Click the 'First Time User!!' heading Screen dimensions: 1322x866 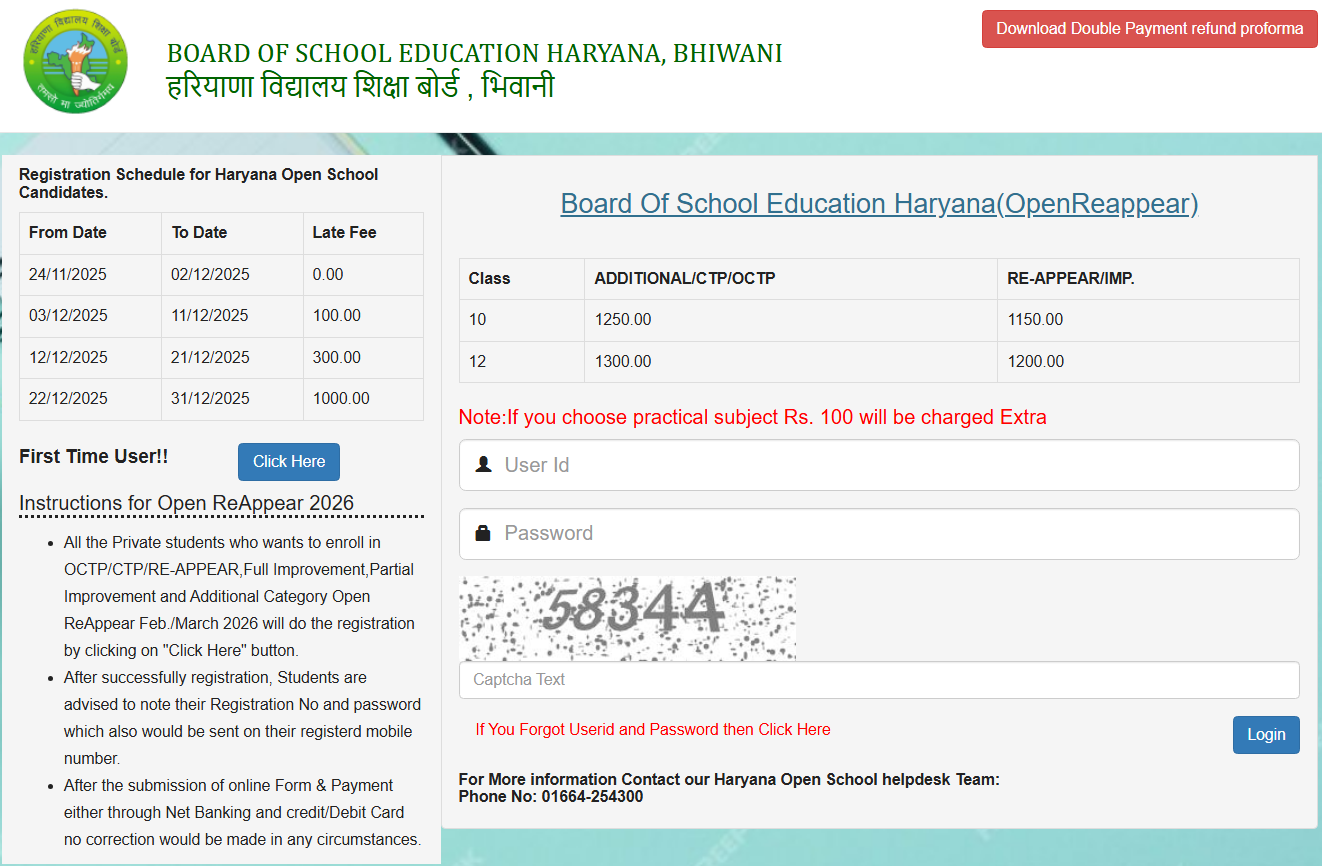[92, 456]
